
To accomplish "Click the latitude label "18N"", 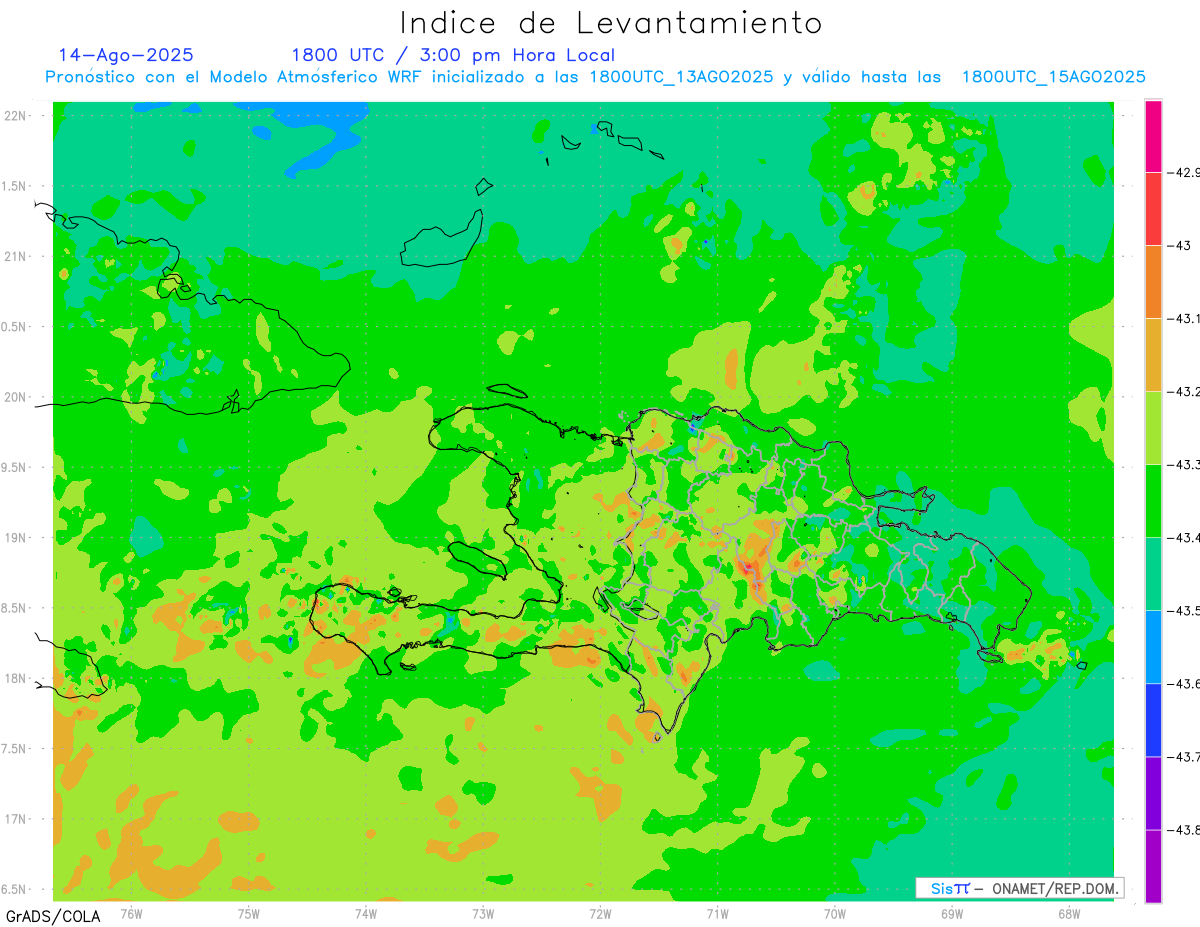I will [15, 679].
